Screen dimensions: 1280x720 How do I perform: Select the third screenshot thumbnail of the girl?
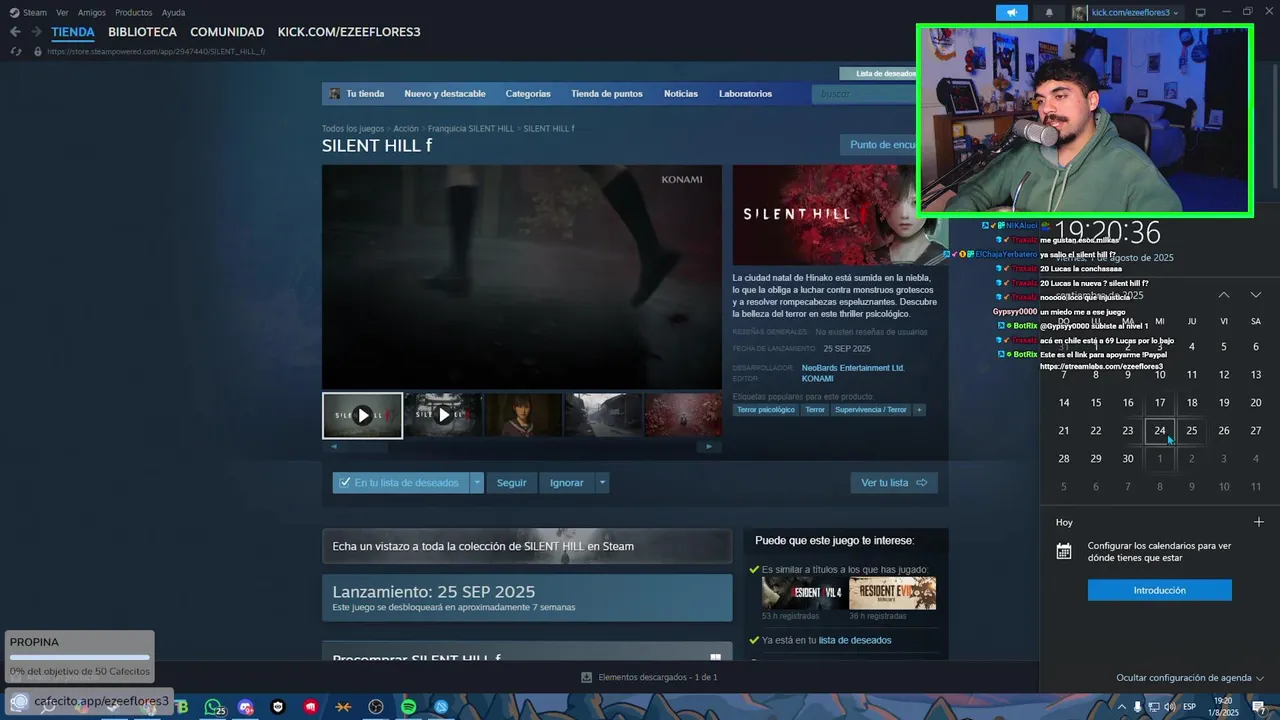[523, 415]
